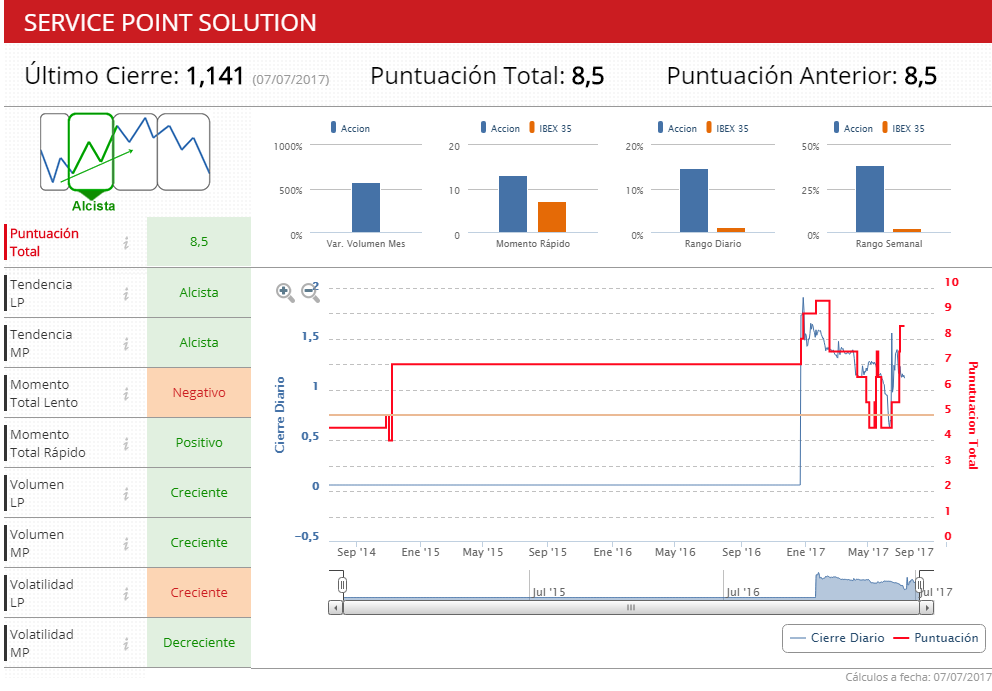Click the blue Accion bar in Var. Volumen Mes

[x=366, y=208]
